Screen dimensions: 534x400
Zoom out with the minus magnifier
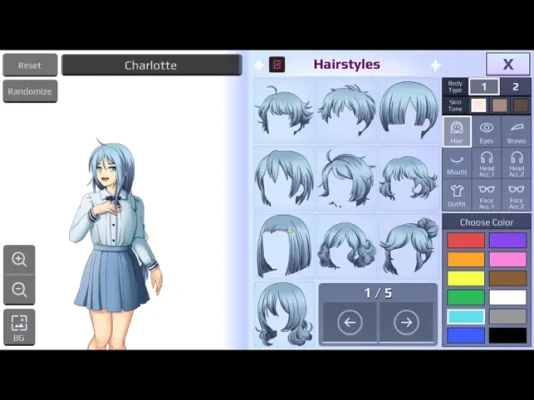19,290
